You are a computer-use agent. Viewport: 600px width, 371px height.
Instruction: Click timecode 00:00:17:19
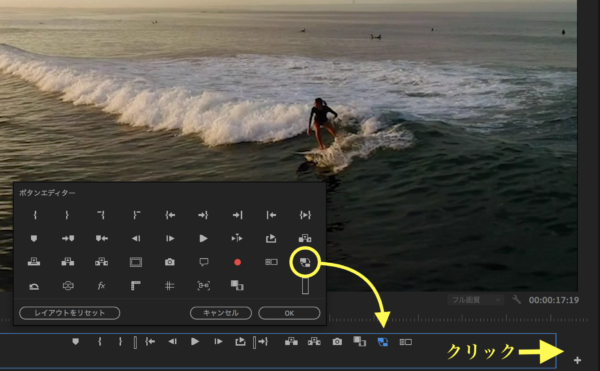click(554, 300)
